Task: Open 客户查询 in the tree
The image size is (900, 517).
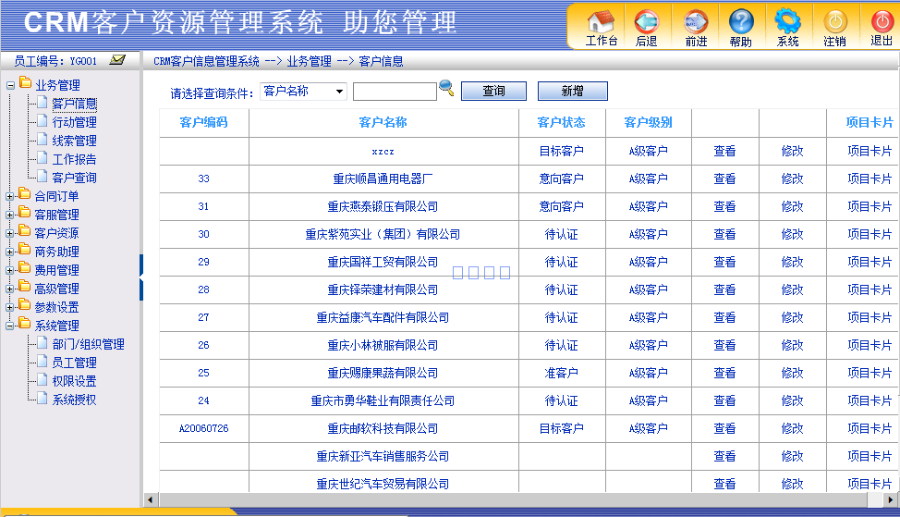Action: (x=74, y=178)
